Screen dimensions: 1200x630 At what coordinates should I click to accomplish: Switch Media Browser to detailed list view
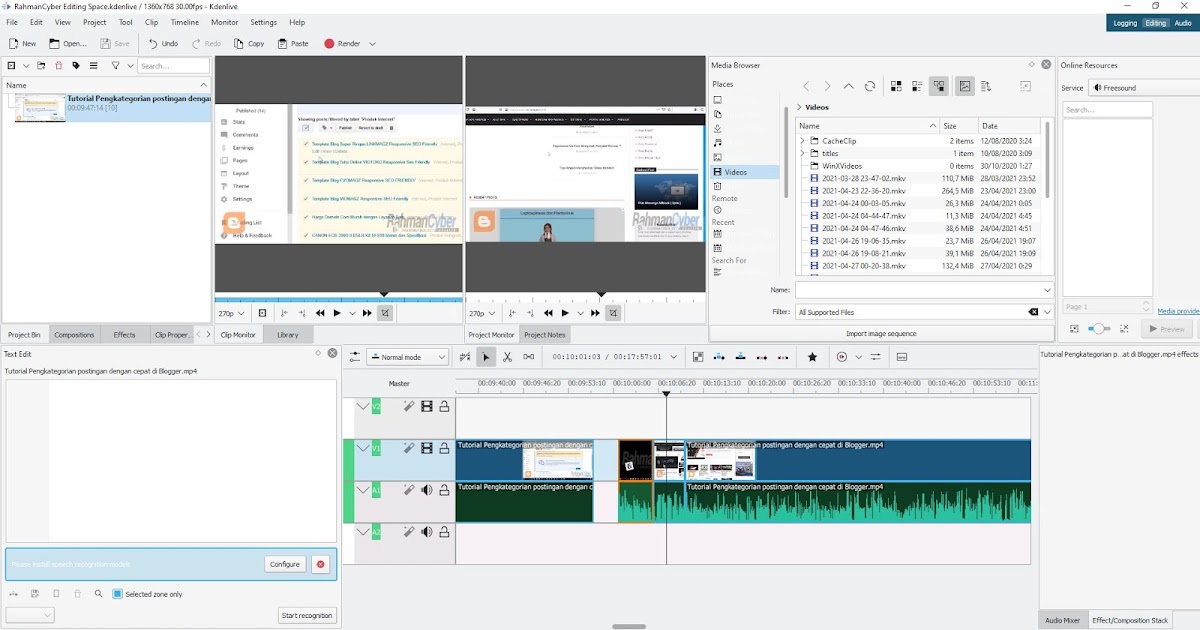[x=916, y=87]
